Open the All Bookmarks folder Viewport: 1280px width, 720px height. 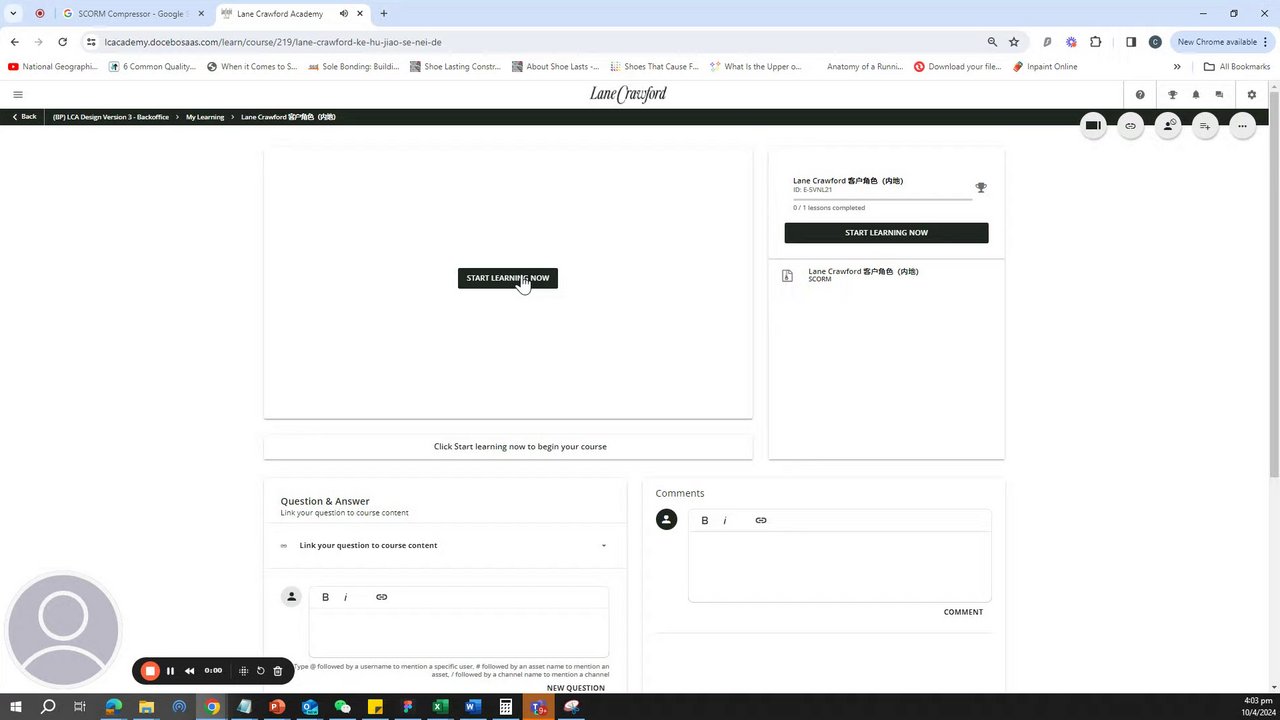tap(1237, 67)
